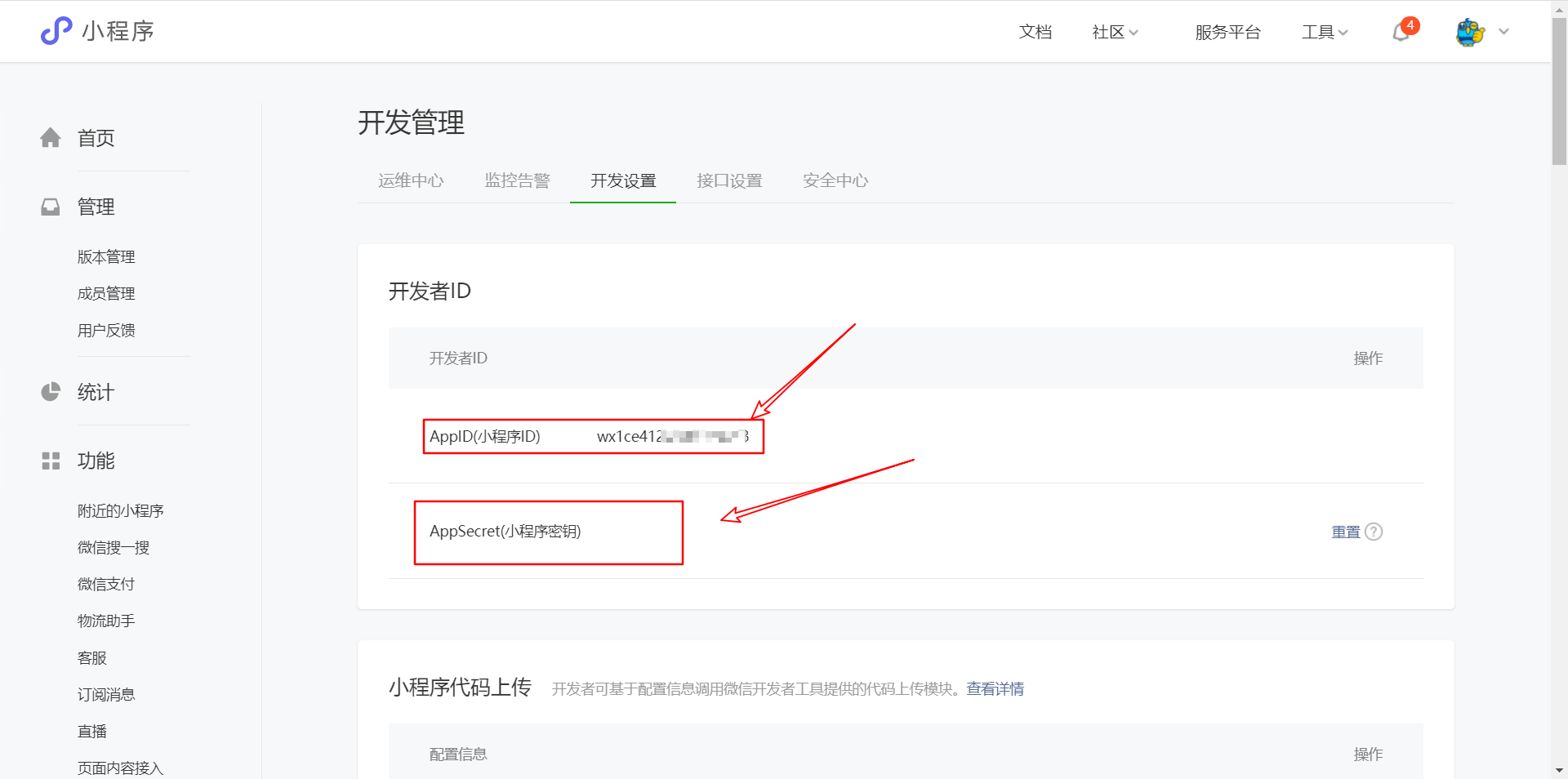Go to 首页 in sidebar
The image size is (1568, 779).
(96, 137)
